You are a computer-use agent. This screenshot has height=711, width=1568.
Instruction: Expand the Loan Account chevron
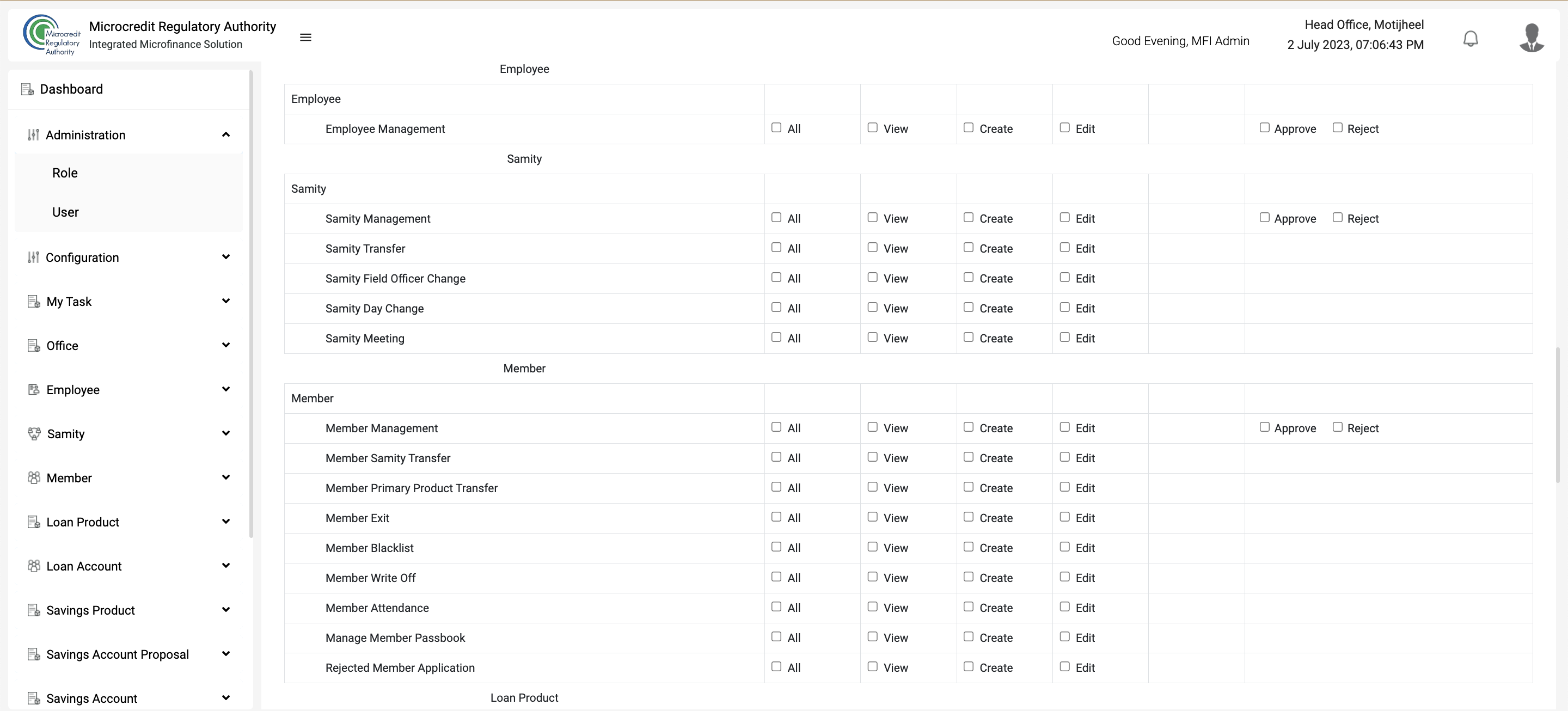pyautogui.click(x=226, y=566)
